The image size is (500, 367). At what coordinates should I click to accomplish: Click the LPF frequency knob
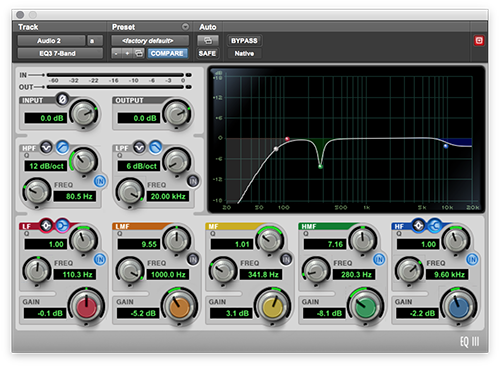pyautogui.click(x=129, y=192)
